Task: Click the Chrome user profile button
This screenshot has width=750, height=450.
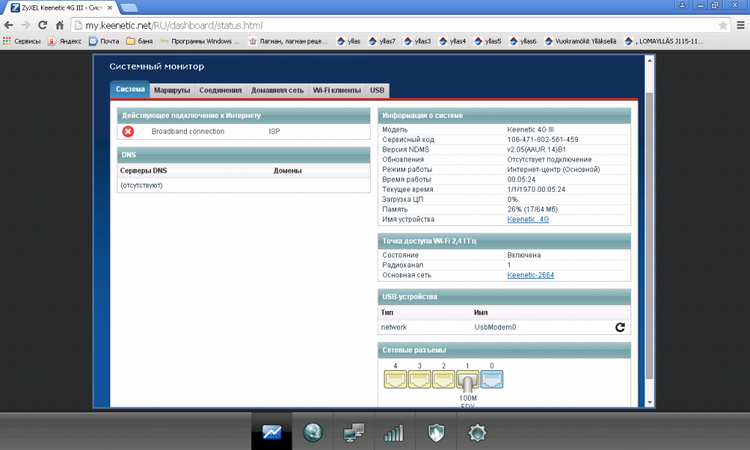Action: (x=682, y=5)
